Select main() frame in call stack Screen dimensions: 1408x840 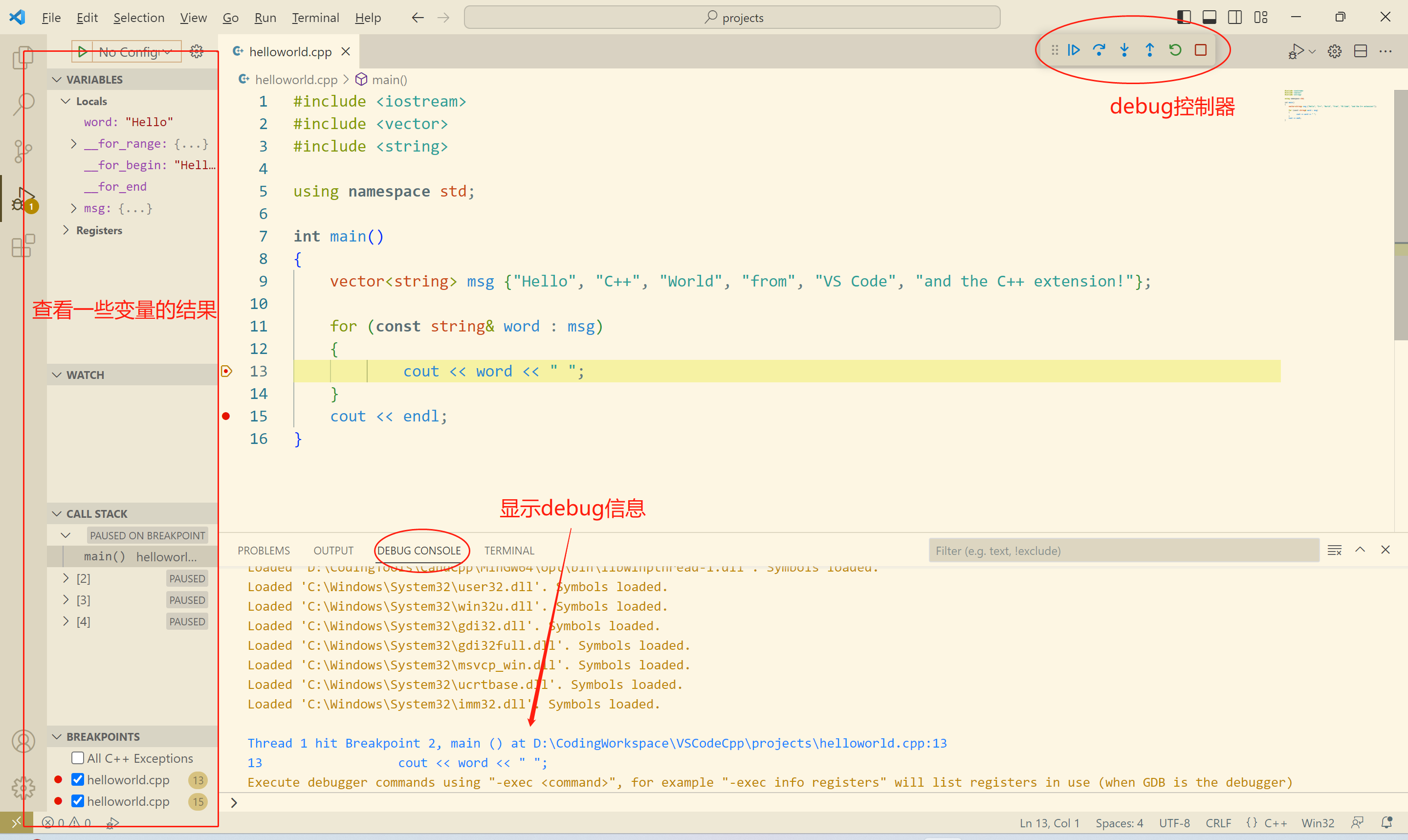[x=132, y=556]
